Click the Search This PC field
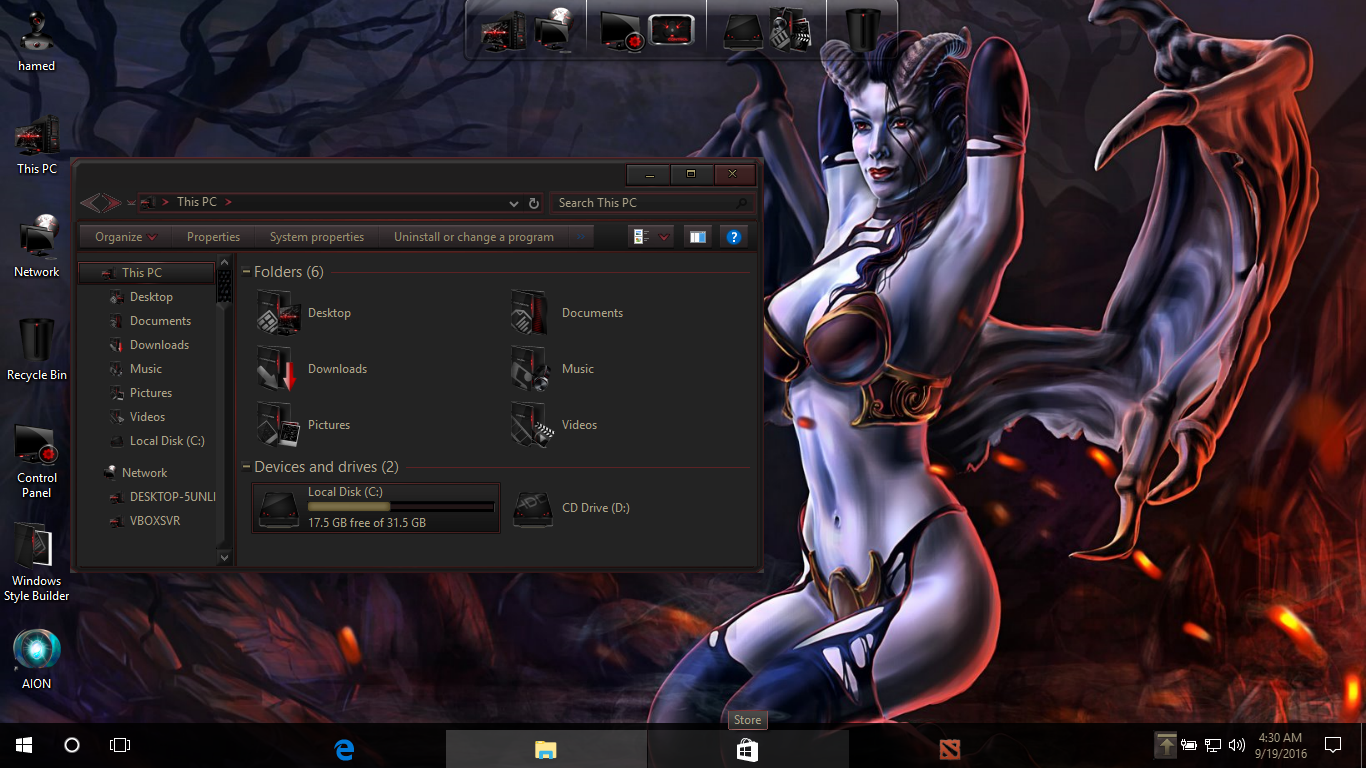The image size is (1366, 768). [645, 203]
